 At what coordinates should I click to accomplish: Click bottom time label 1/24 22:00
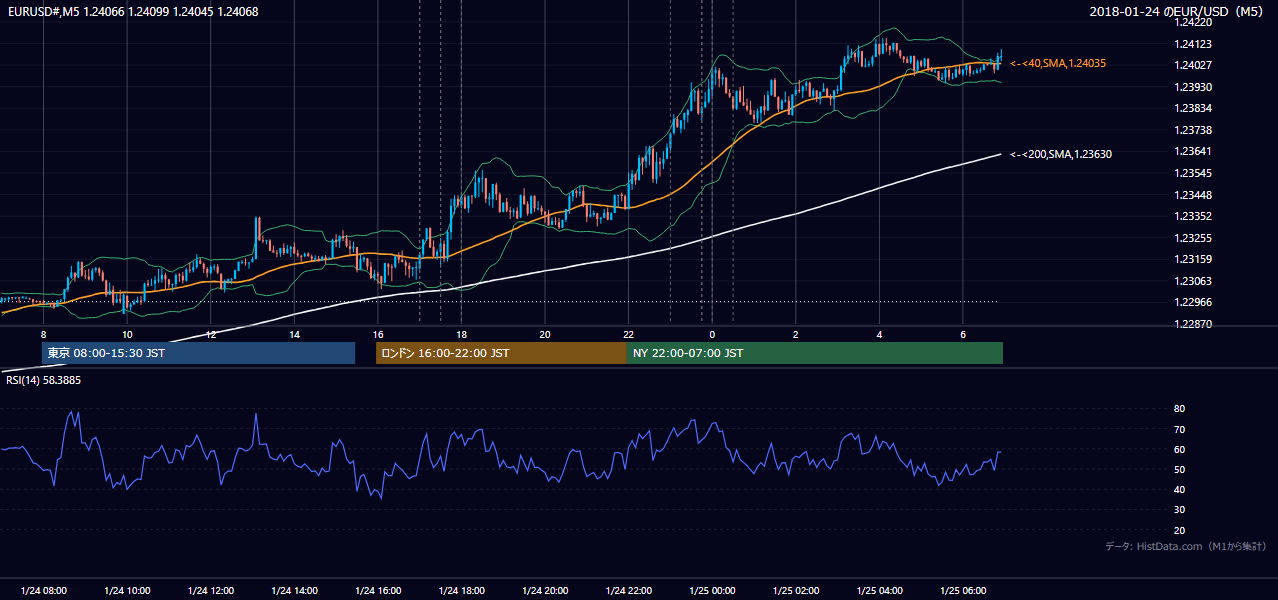(x=628, y=591)
